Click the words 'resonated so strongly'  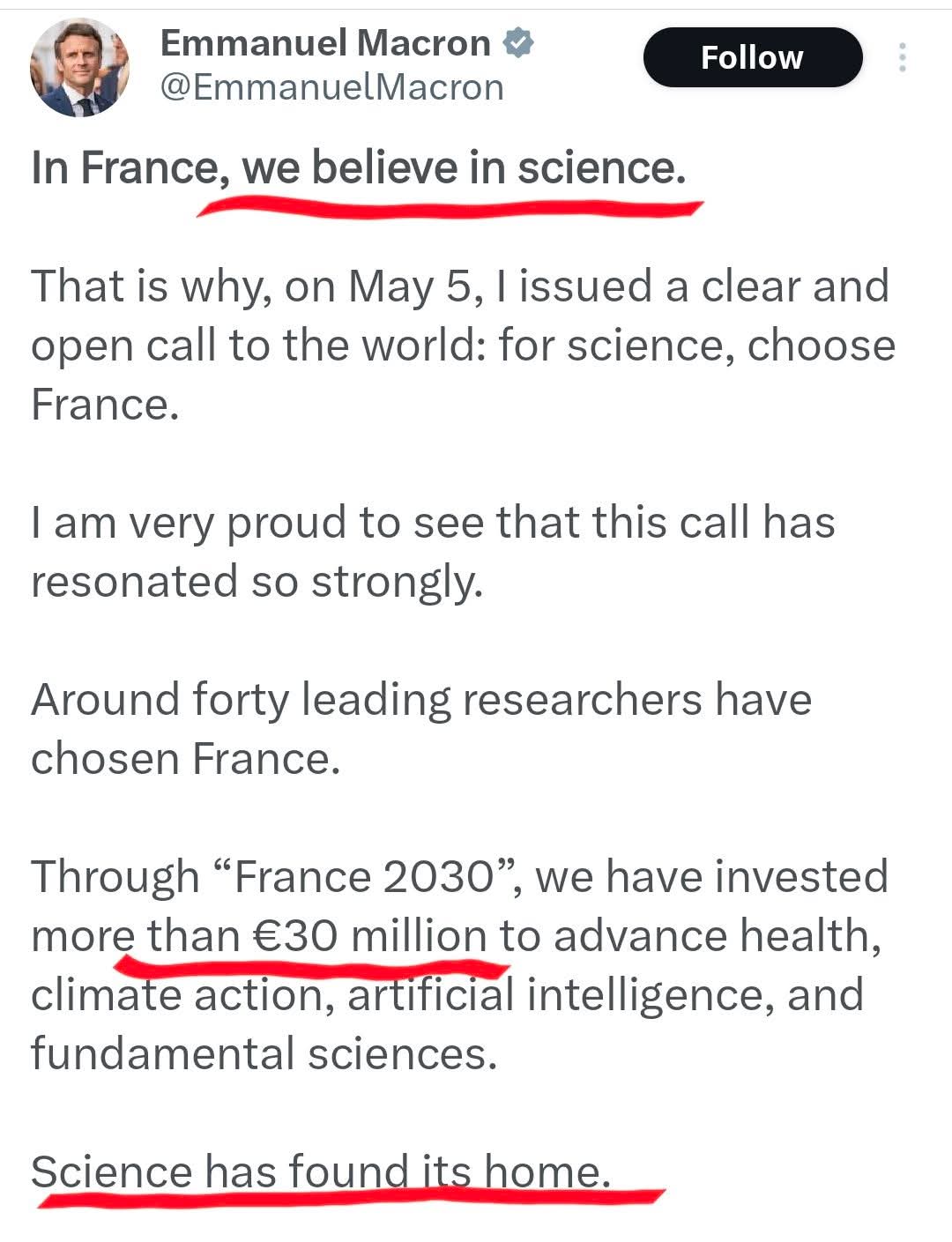tap(257, 582)
